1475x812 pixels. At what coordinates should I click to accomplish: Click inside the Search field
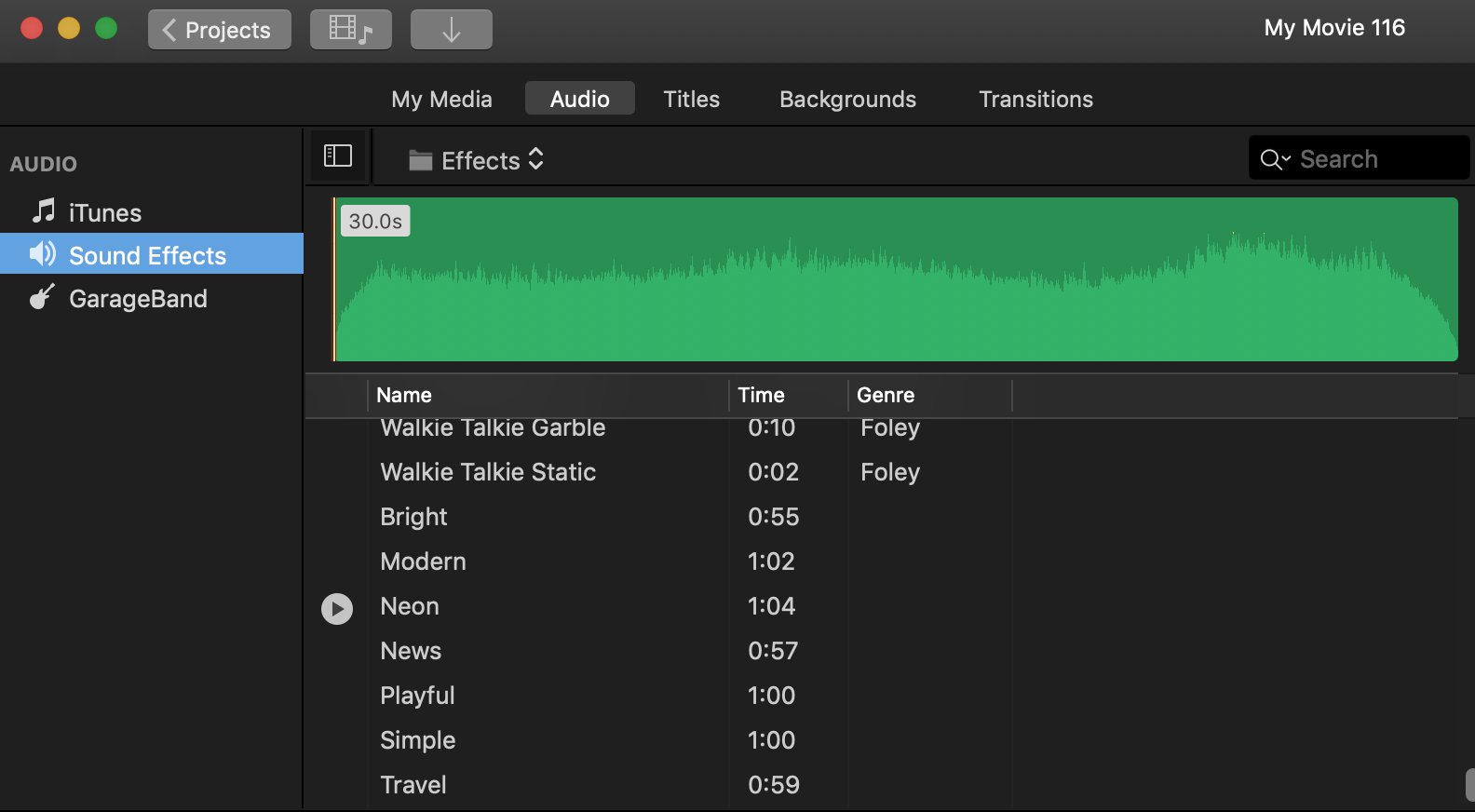(x=1378, y=159)
